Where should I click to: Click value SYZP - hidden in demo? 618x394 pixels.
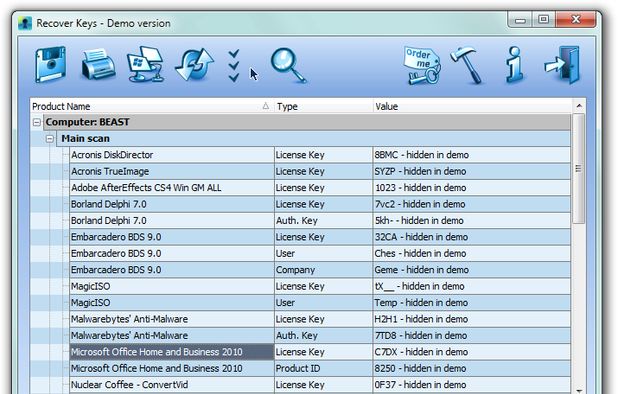(x=420, y=172)
